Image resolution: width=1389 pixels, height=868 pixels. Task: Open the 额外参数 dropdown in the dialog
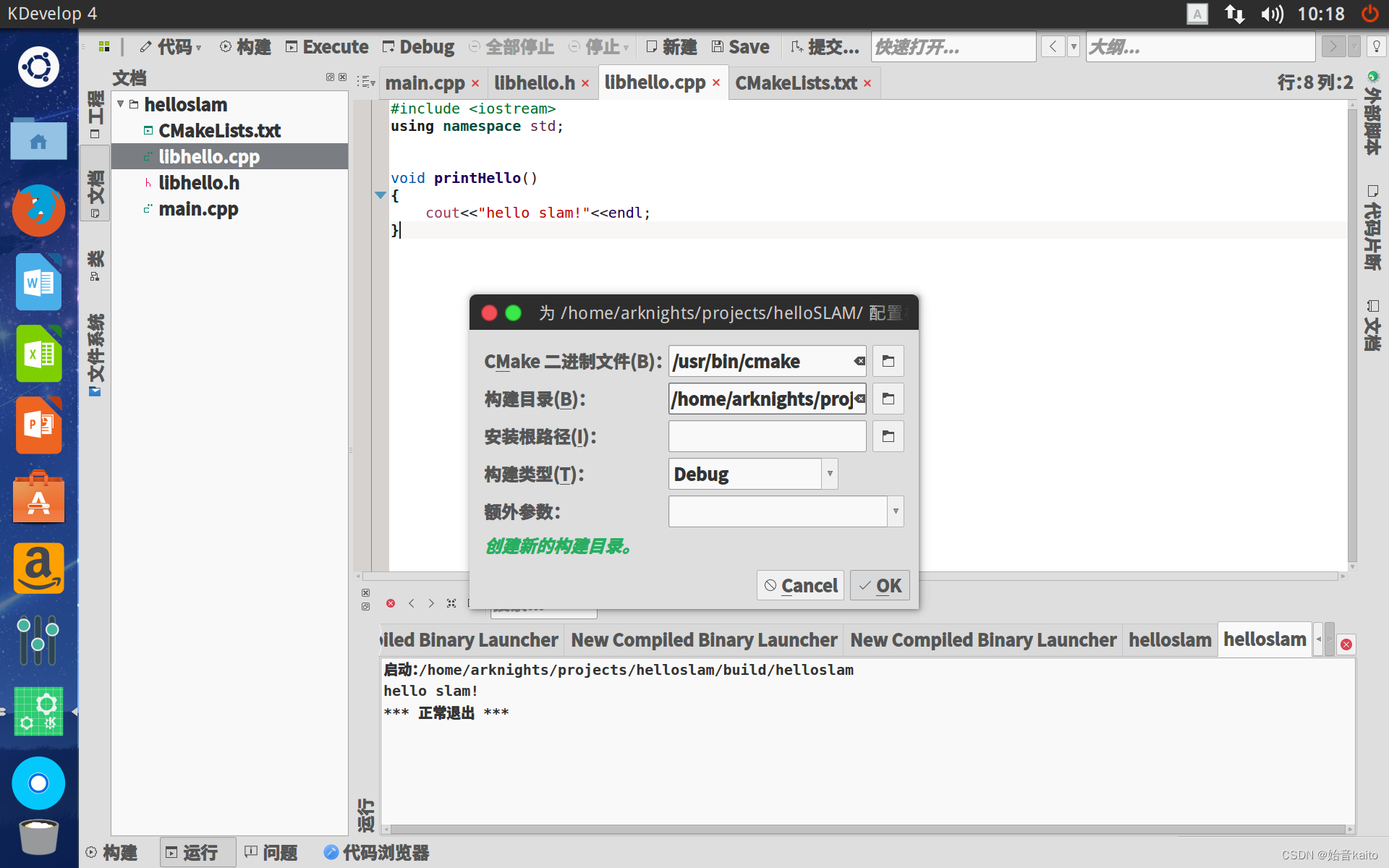coord(896,511)
